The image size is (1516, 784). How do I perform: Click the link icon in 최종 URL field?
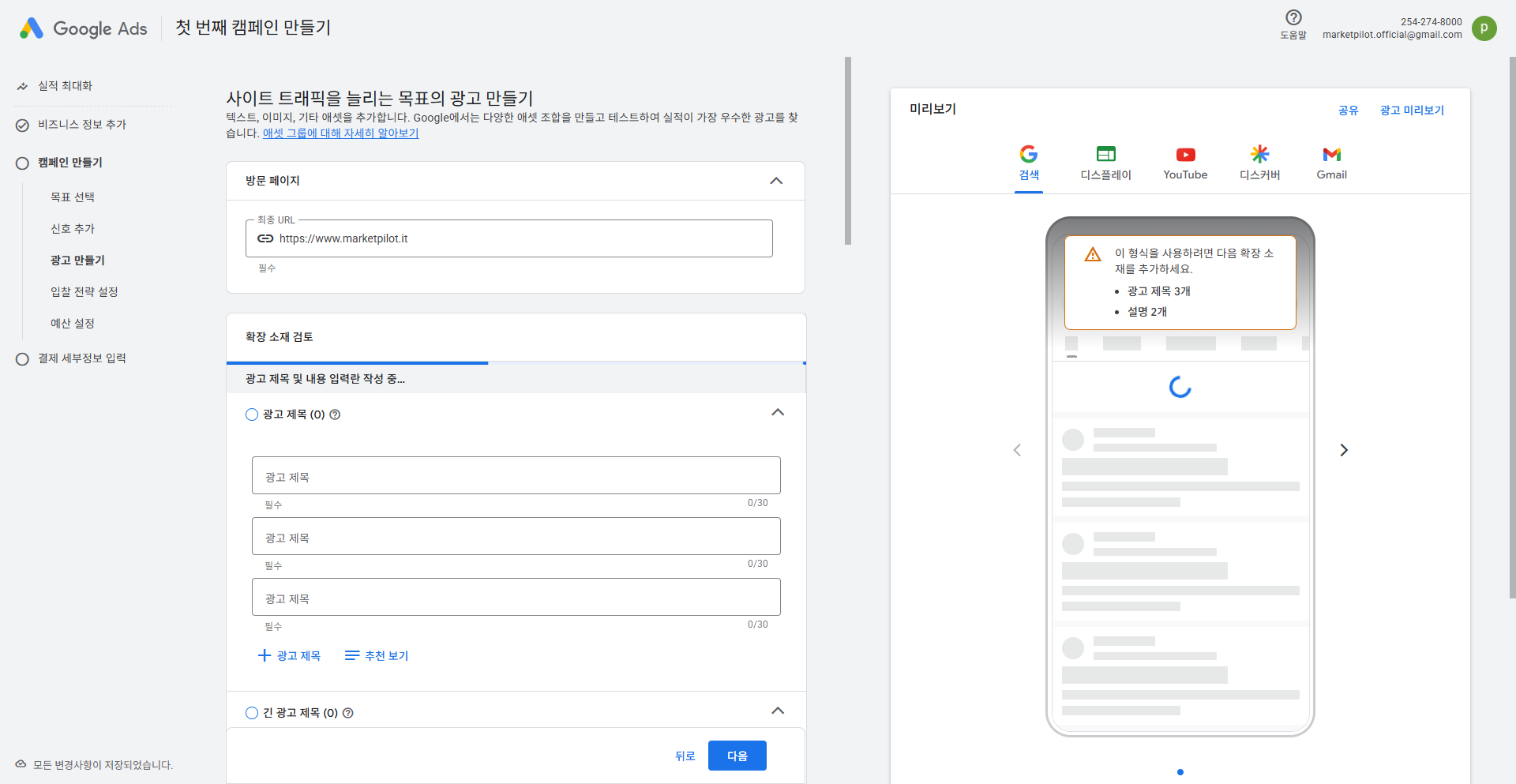point(265,238)
